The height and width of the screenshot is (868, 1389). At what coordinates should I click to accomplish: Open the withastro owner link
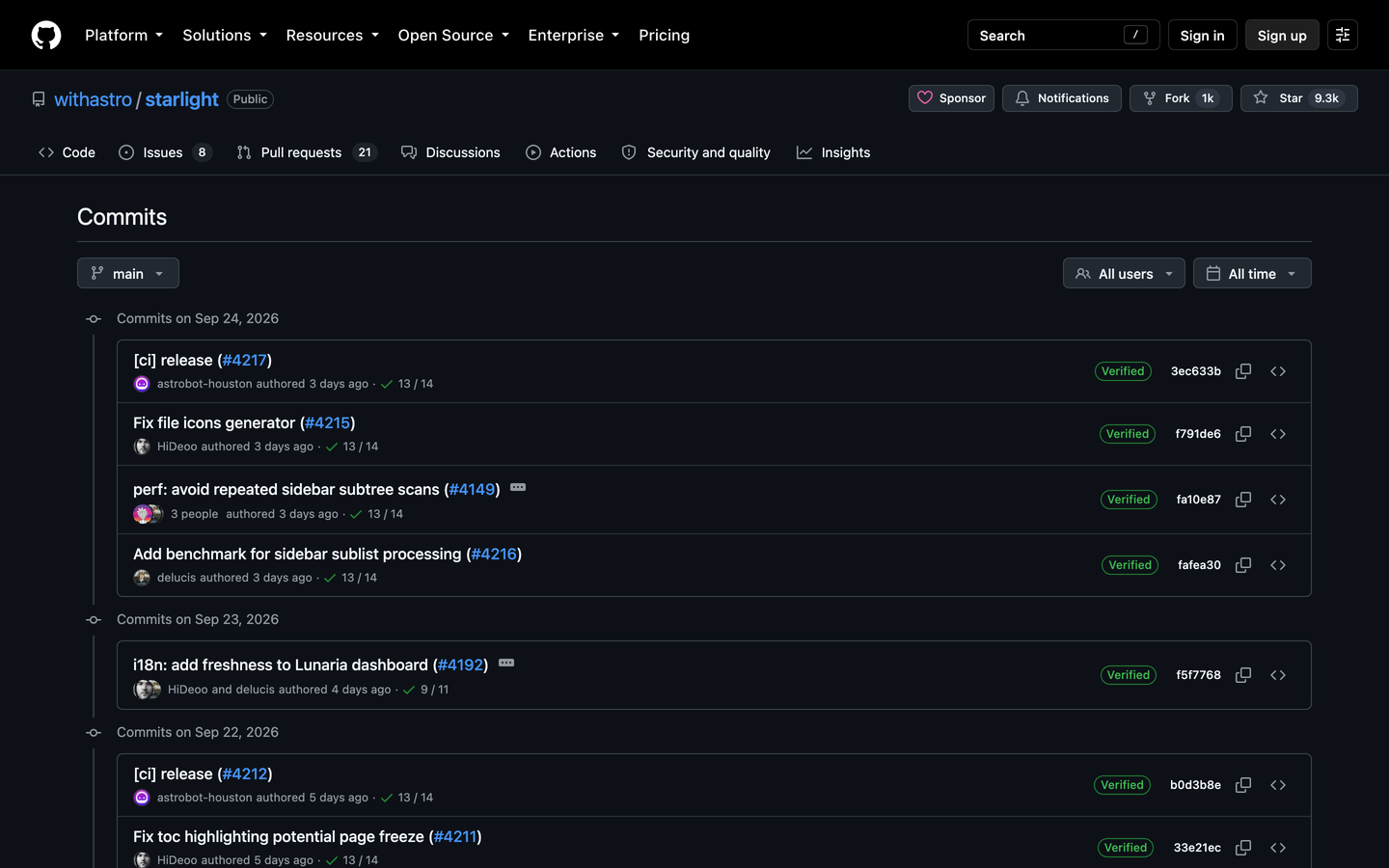(93, 99)
